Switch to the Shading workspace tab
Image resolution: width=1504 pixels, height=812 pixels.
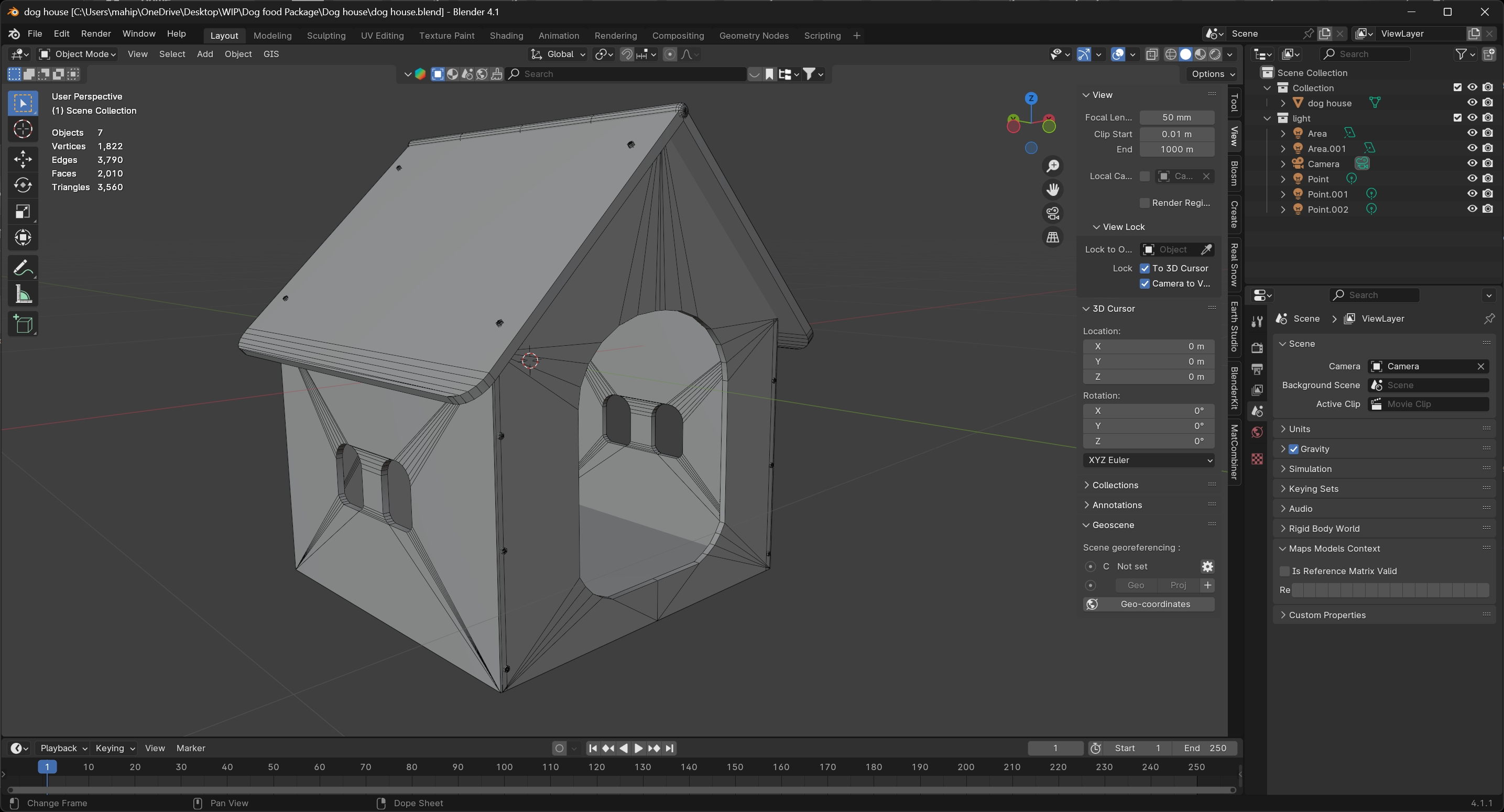coord(506,36)
